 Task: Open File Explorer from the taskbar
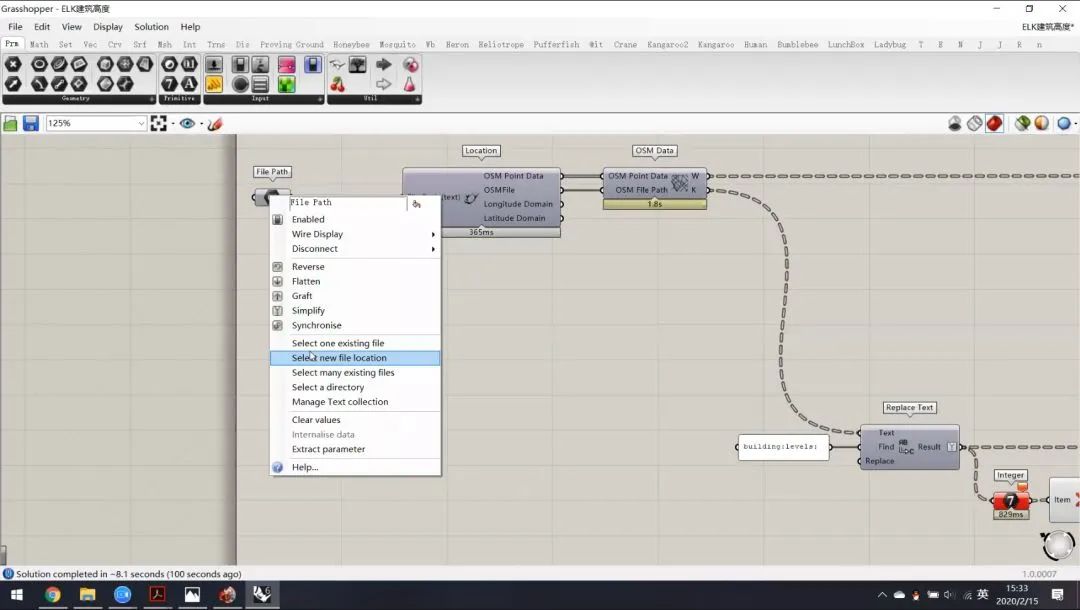(87, 594)
